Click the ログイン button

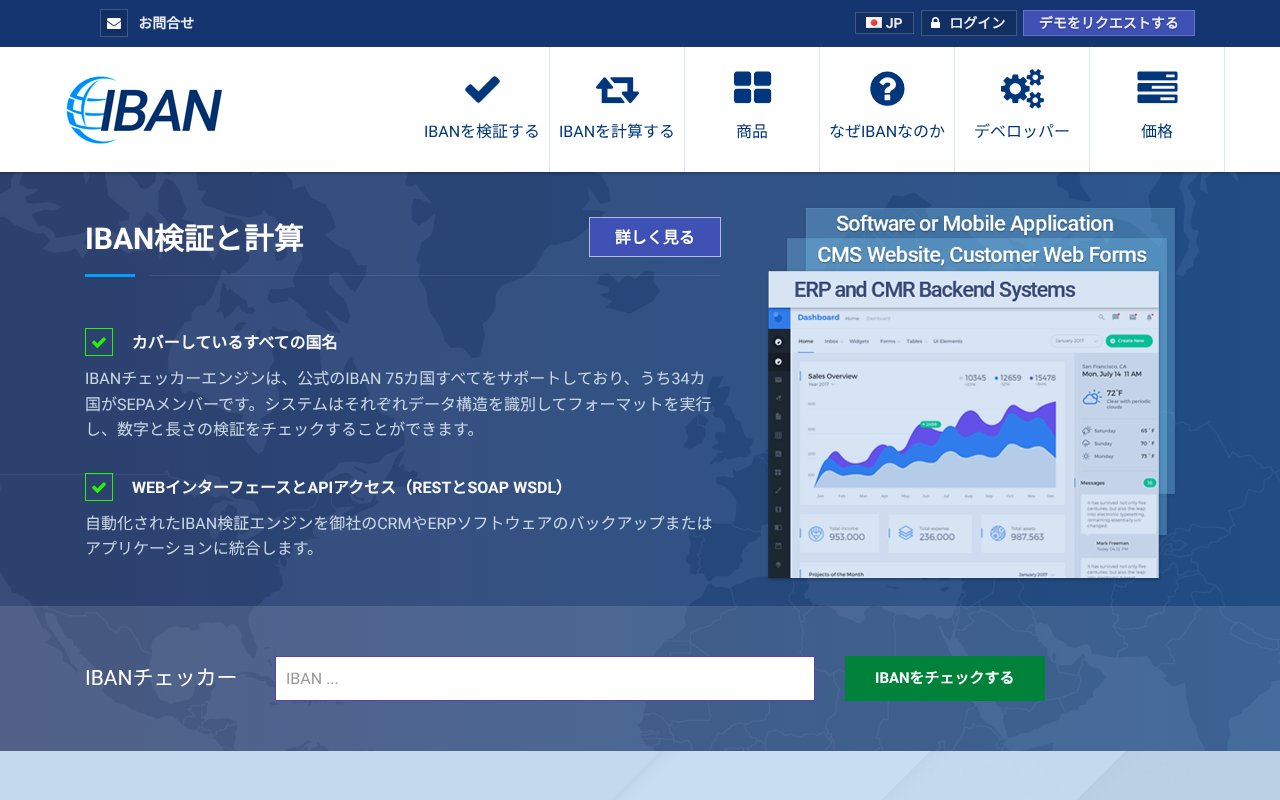point(969,22)
